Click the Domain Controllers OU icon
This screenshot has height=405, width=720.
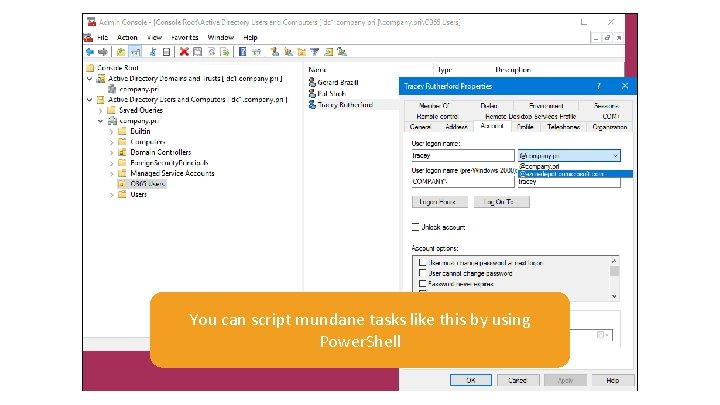(122, 152)
